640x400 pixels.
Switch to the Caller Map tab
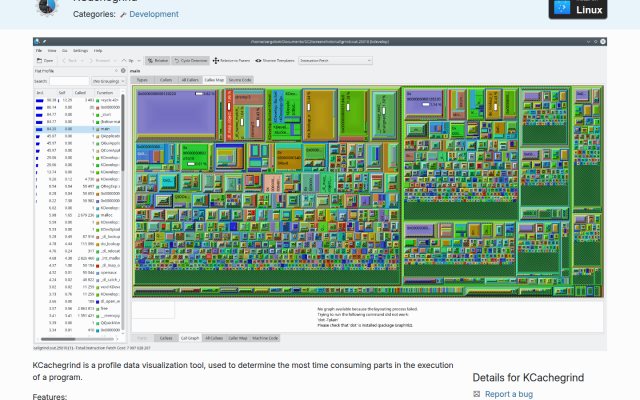(238, 338)
